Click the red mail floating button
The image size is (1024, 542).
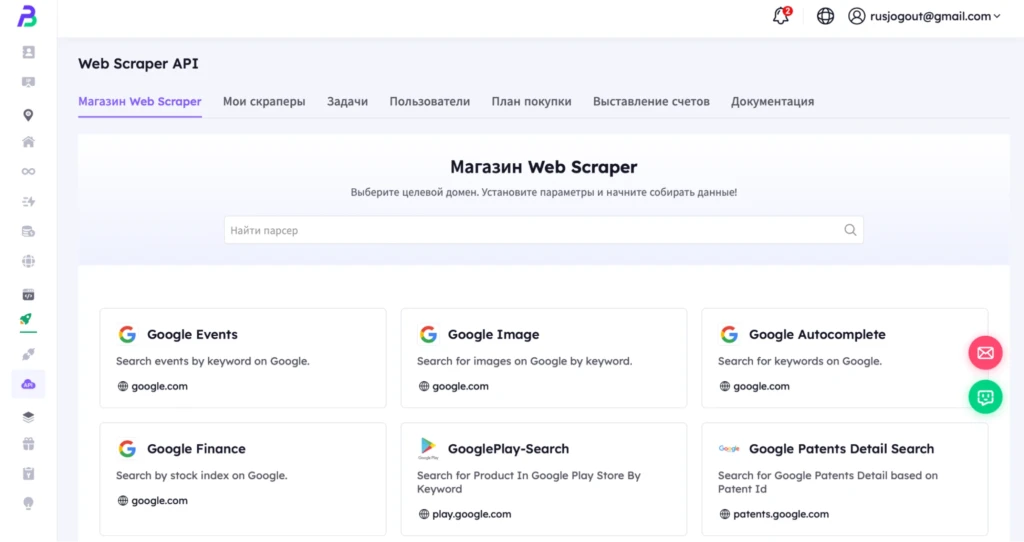point(985,353)
